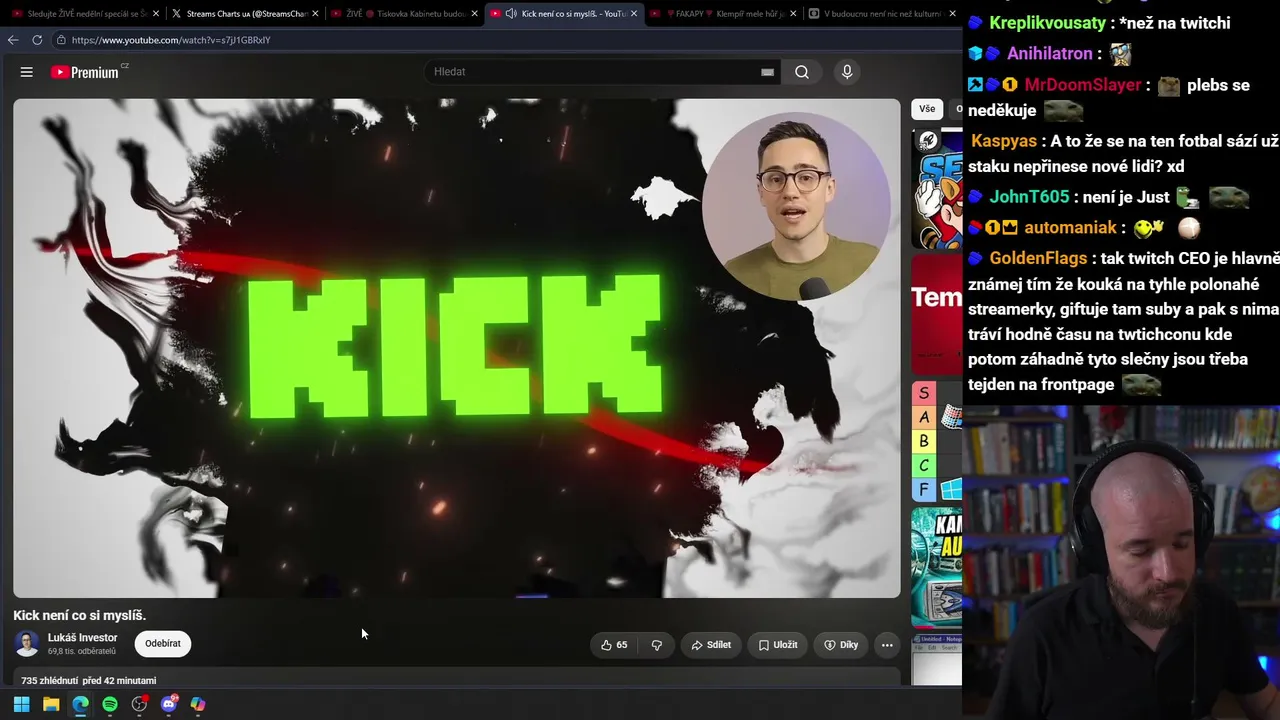This screenshot has height=720, width=1280.
Task: Open the 'KA AU' recommended video thumbnail
Action: tap(937, 567)
